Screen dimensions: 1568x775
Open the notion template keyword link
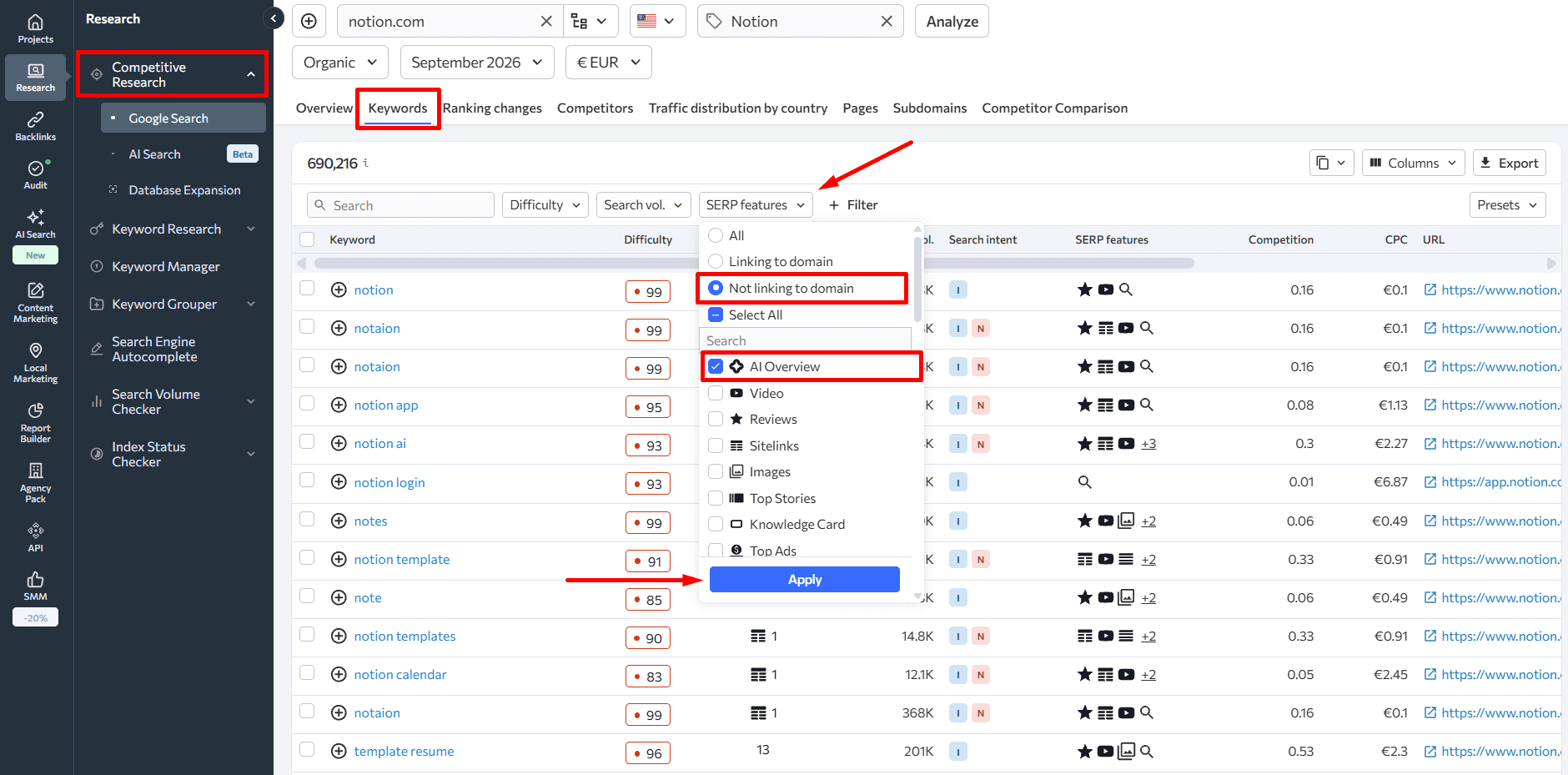[401, 559]
